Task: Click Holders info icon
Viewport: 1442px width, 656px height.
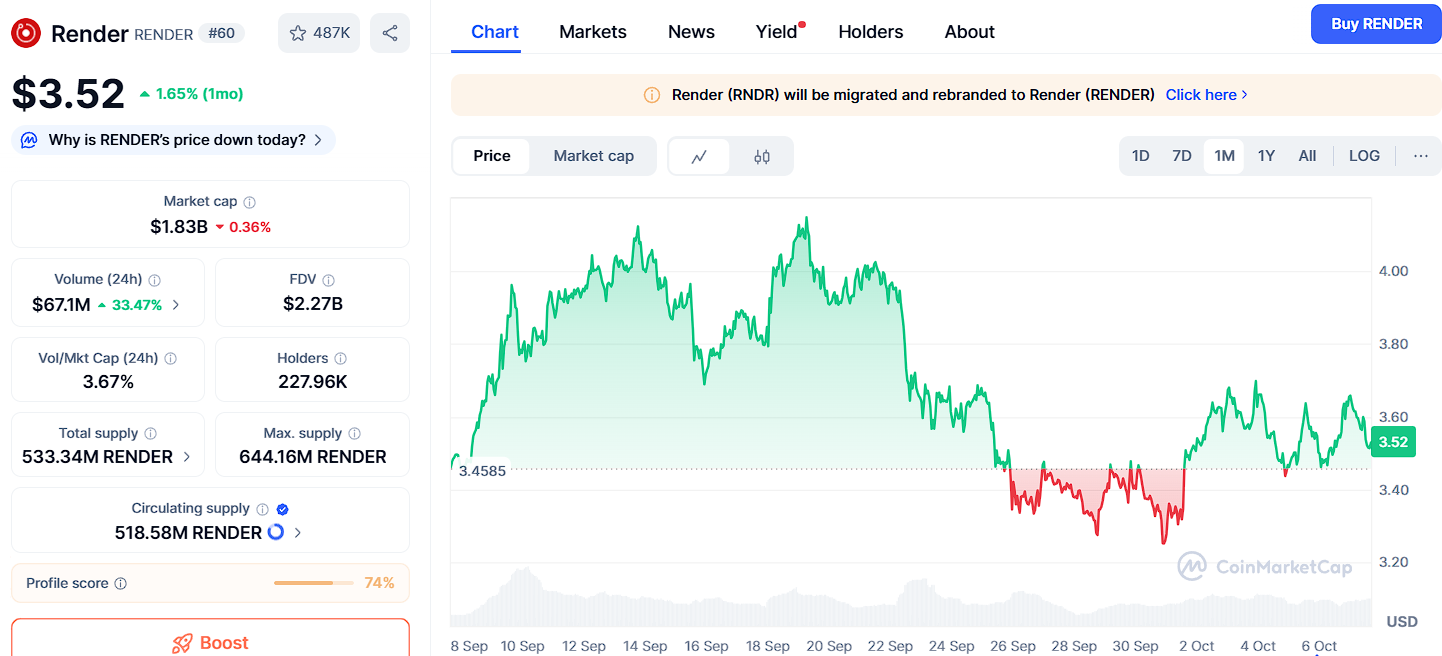Action: click(x=341, y=358)
